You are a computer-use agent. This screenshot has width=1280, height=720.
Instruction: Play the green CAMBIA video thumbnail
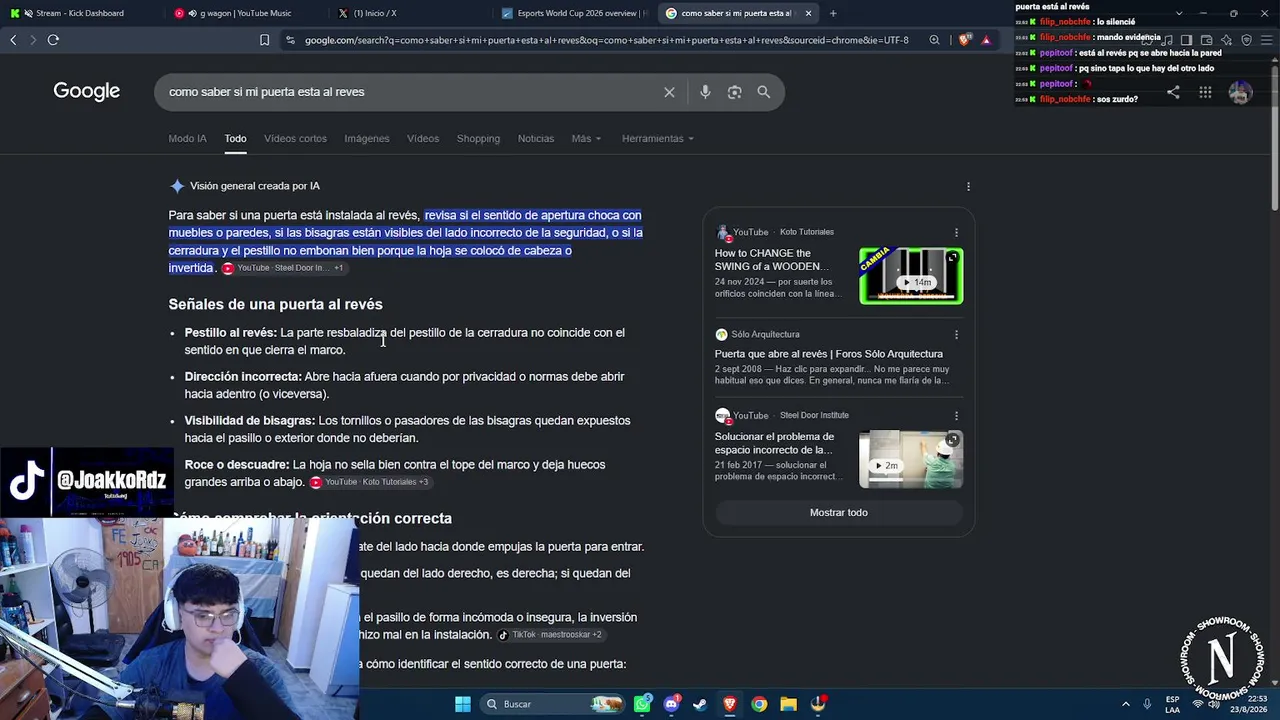(x=911, y=276)
